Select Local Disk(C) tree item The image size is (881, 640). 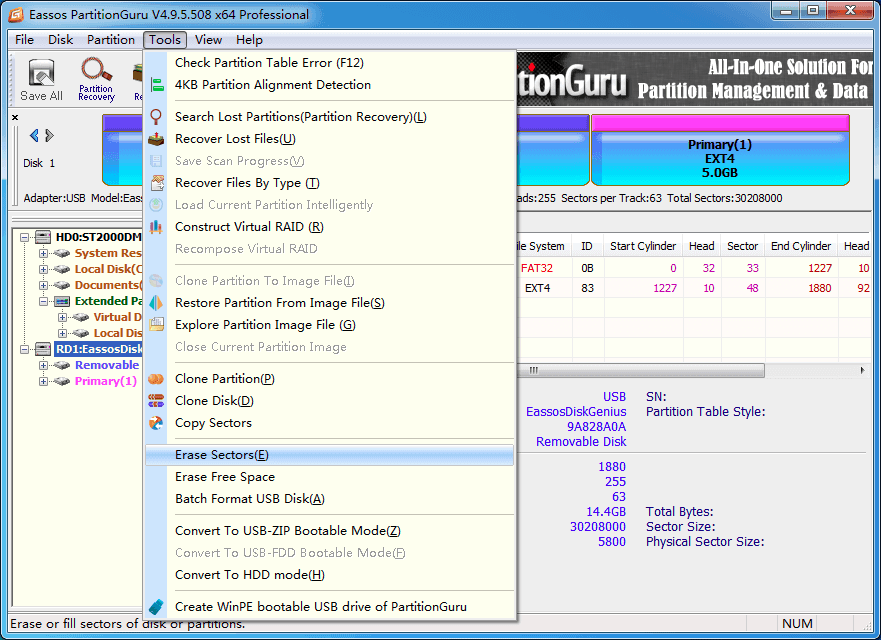[108, 269]
